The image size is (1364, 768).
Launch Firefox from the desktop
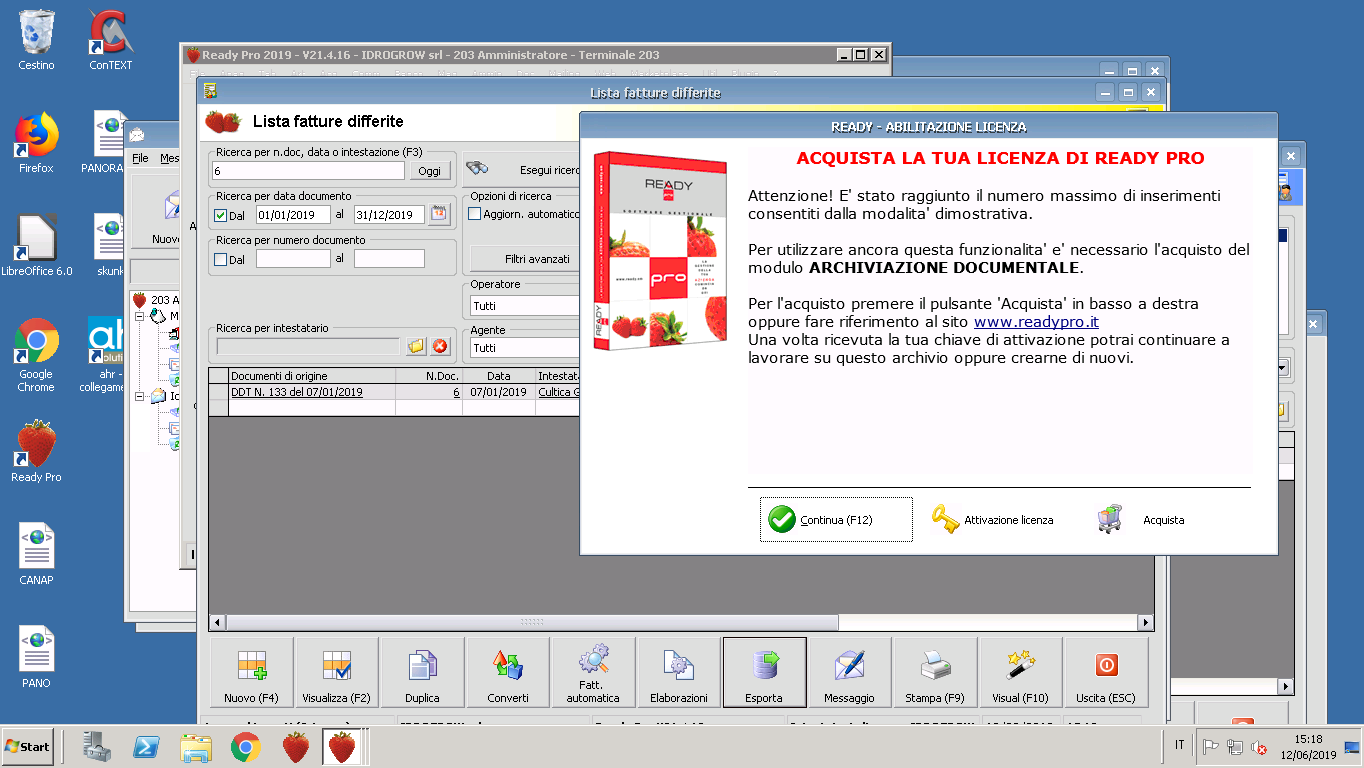coord(36,144)
